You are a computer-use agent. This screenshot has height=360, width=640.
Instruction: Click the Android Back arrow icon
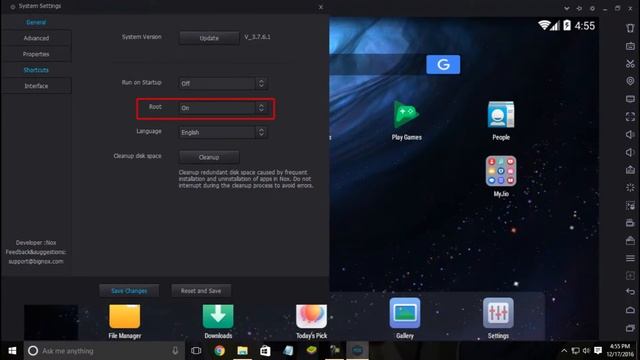coord(630,291)
